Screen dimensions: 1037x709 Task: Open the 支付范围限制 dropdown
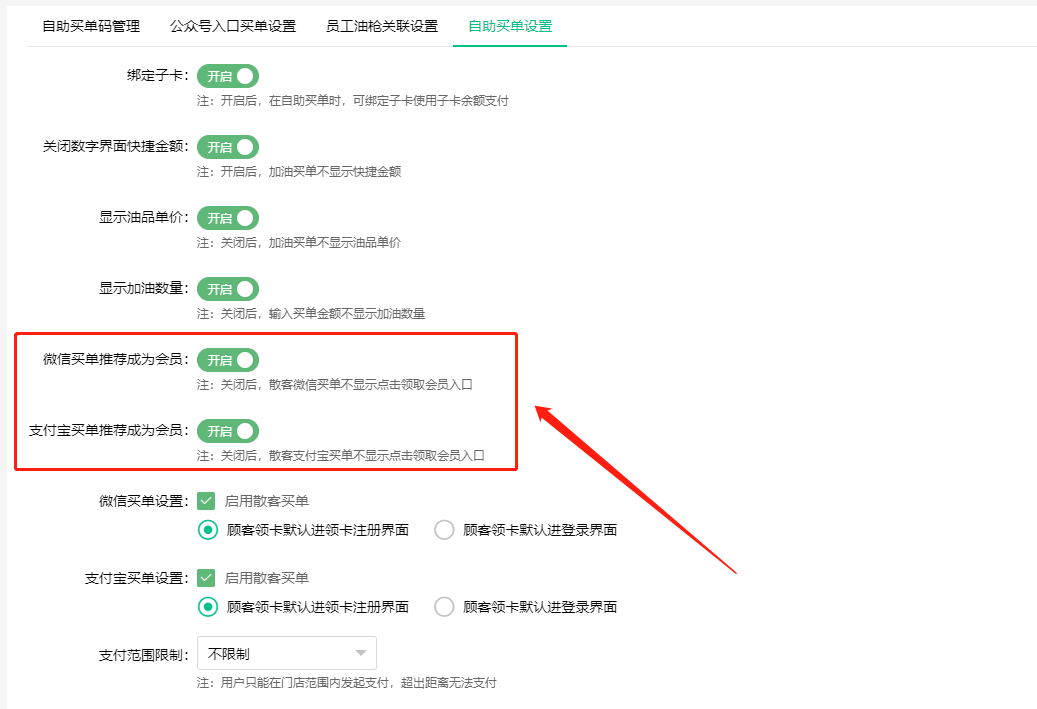click(x=286, y=653)
